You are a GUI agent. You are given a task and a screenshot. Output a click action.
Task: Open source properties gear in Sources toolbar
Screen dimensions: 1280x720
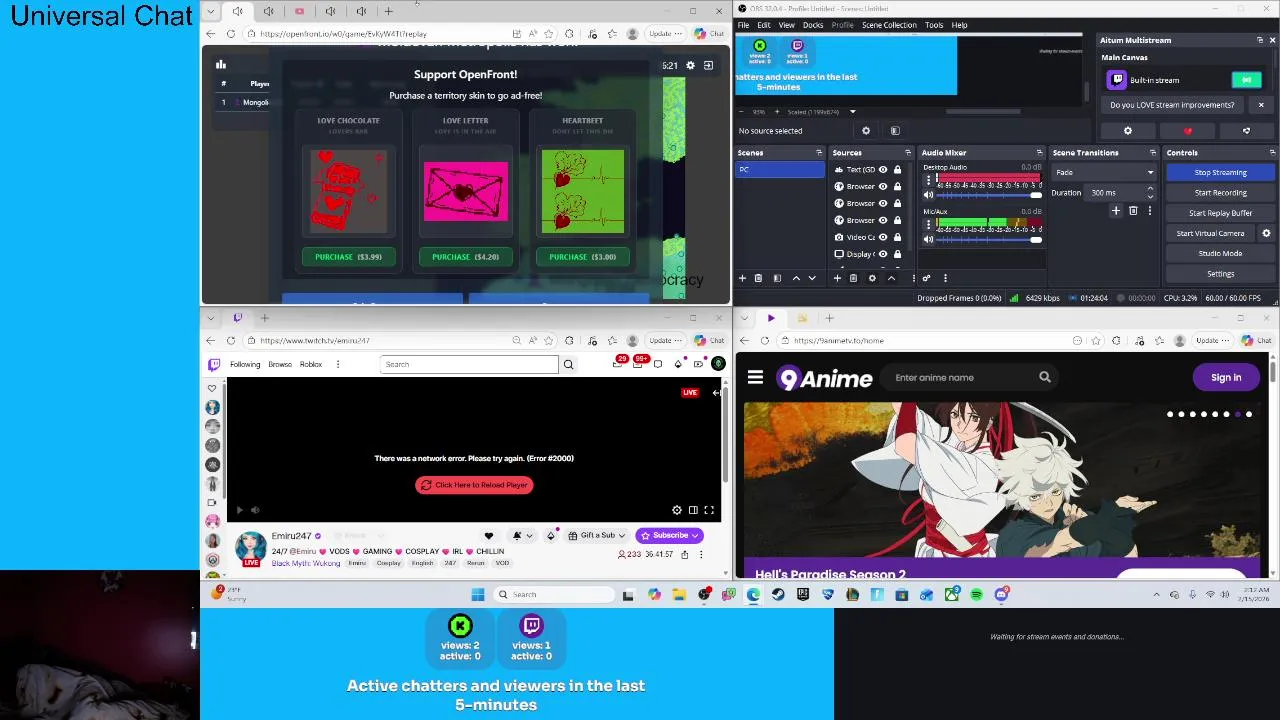point(872,278)
